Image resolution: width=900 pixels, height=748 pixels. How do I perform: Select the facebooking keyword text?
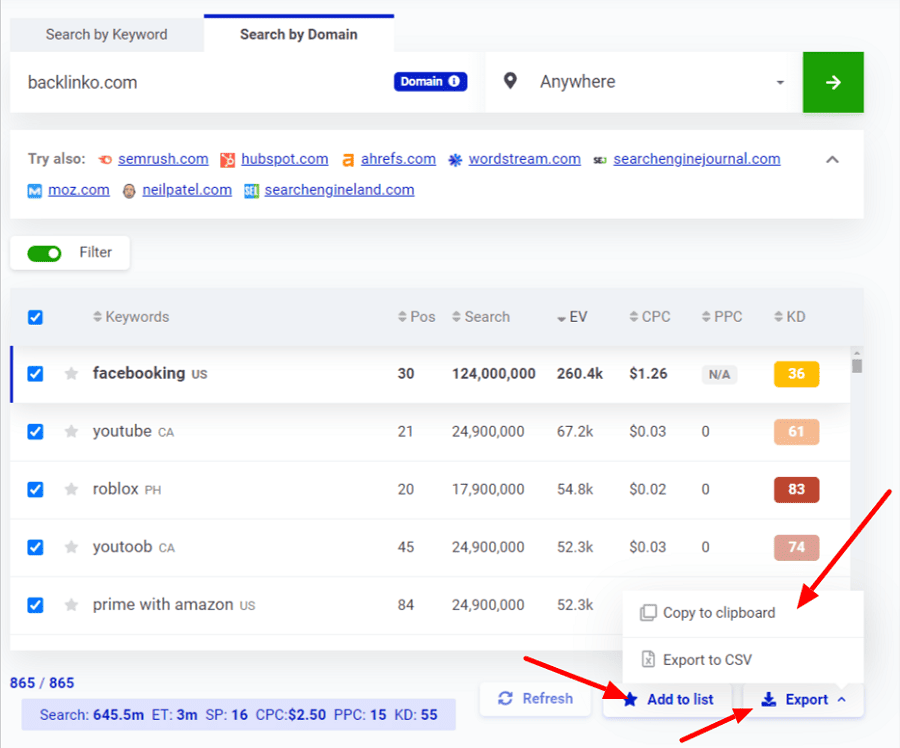coord(139,373)
